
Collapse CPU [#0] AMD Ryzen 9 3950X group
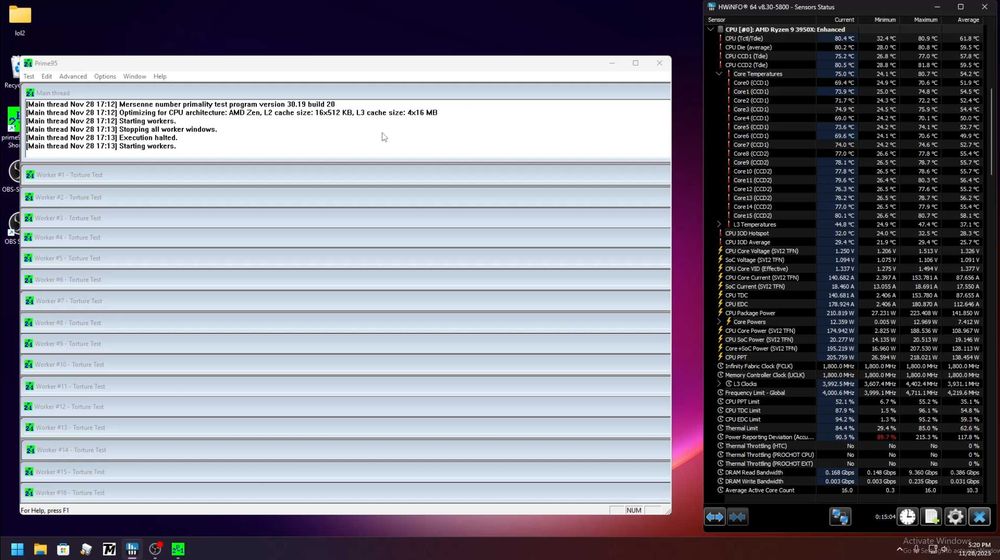point(710,29)
